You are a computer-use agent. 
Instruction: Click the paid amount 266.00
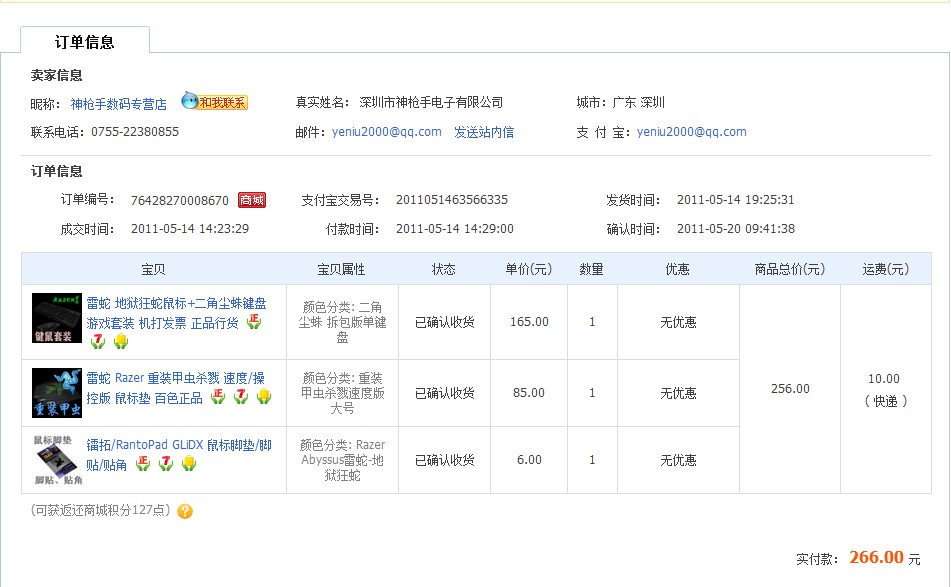(876, 557)
